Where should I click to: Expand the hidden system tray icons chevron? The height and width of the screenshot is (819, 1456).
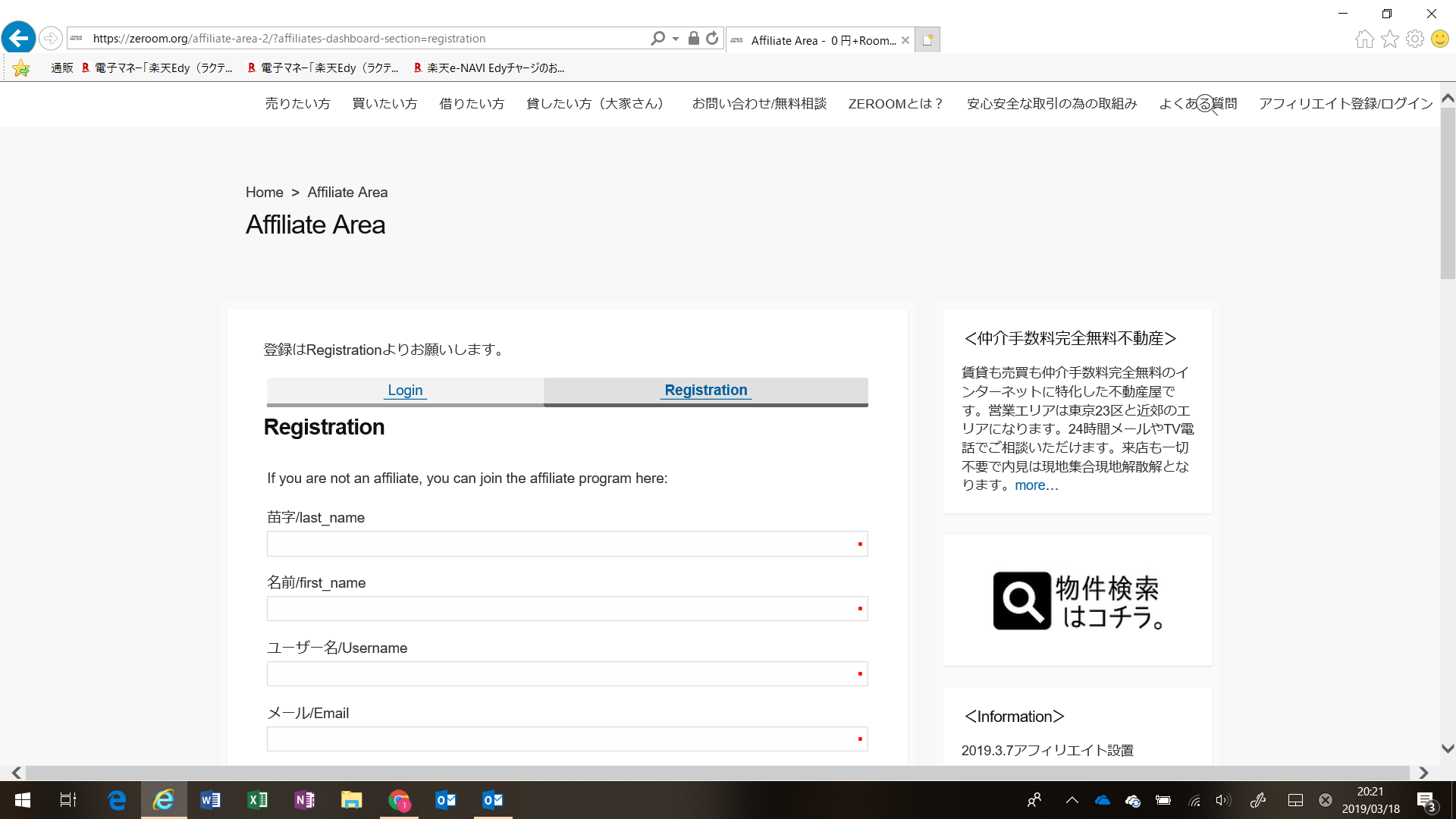(x=1072, y=800)
